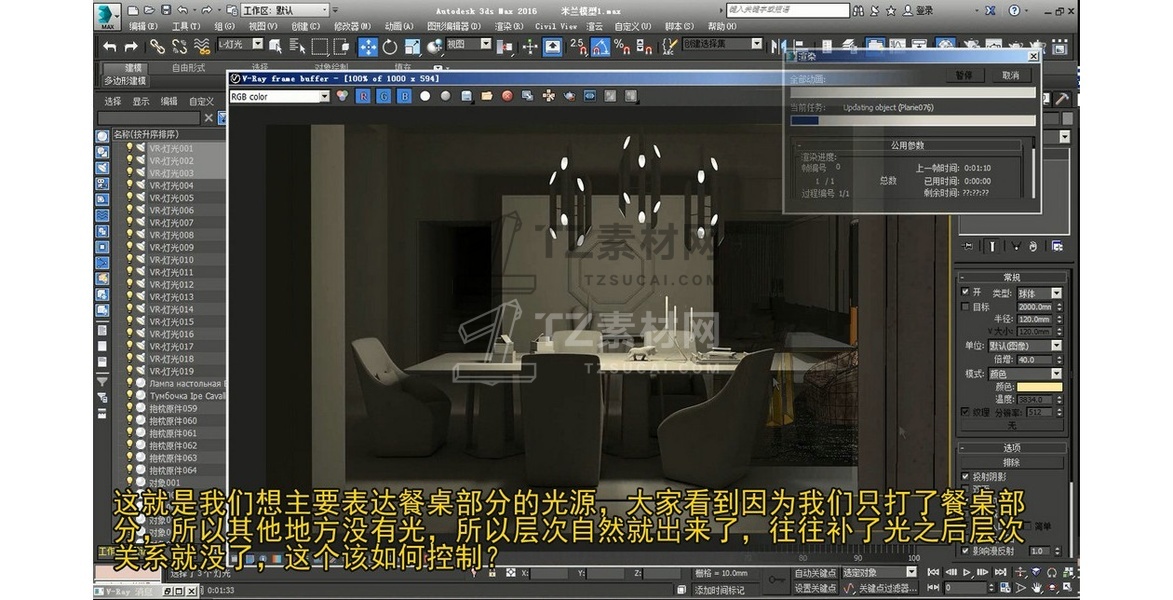The width and height of the screenshot is (1173, 600).
Task: Open the 类型 球体 light type dropdown
Action: pyautogui.click(x=1039, y=293)
